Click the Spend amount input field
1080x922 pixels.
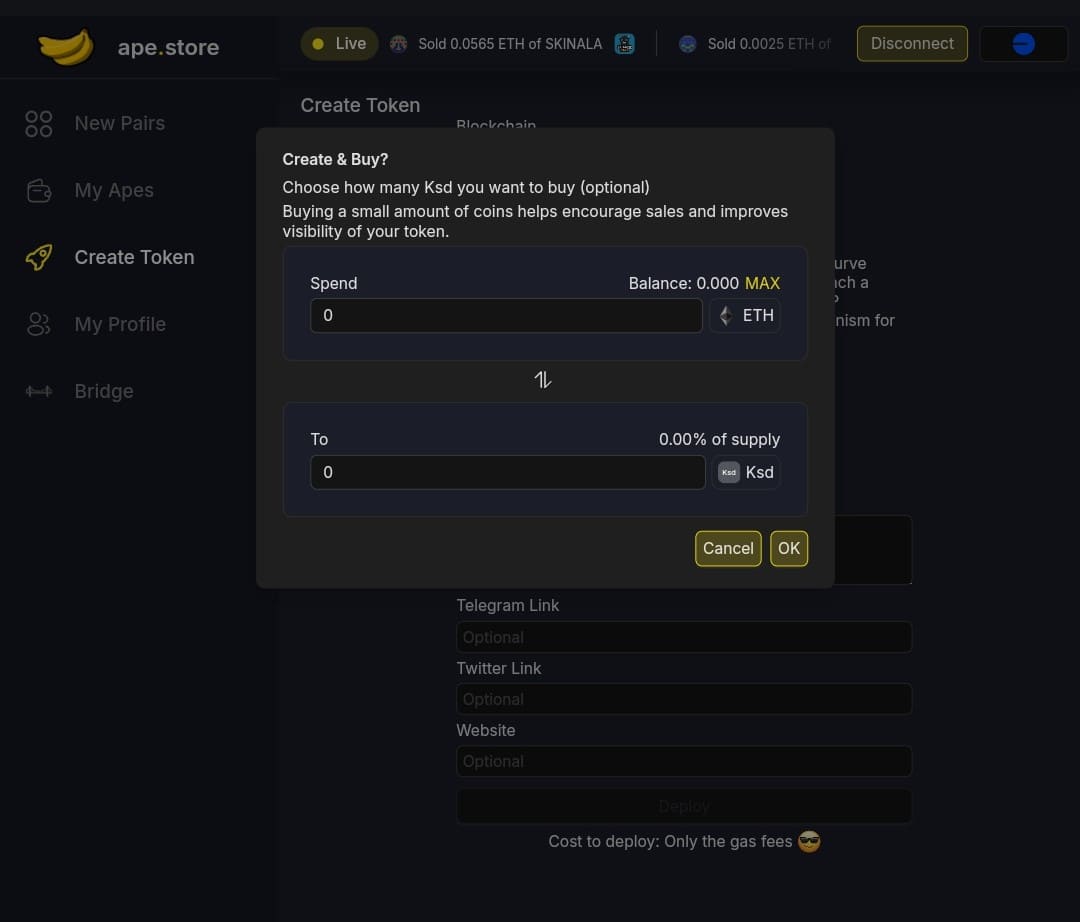pos(505,315)
